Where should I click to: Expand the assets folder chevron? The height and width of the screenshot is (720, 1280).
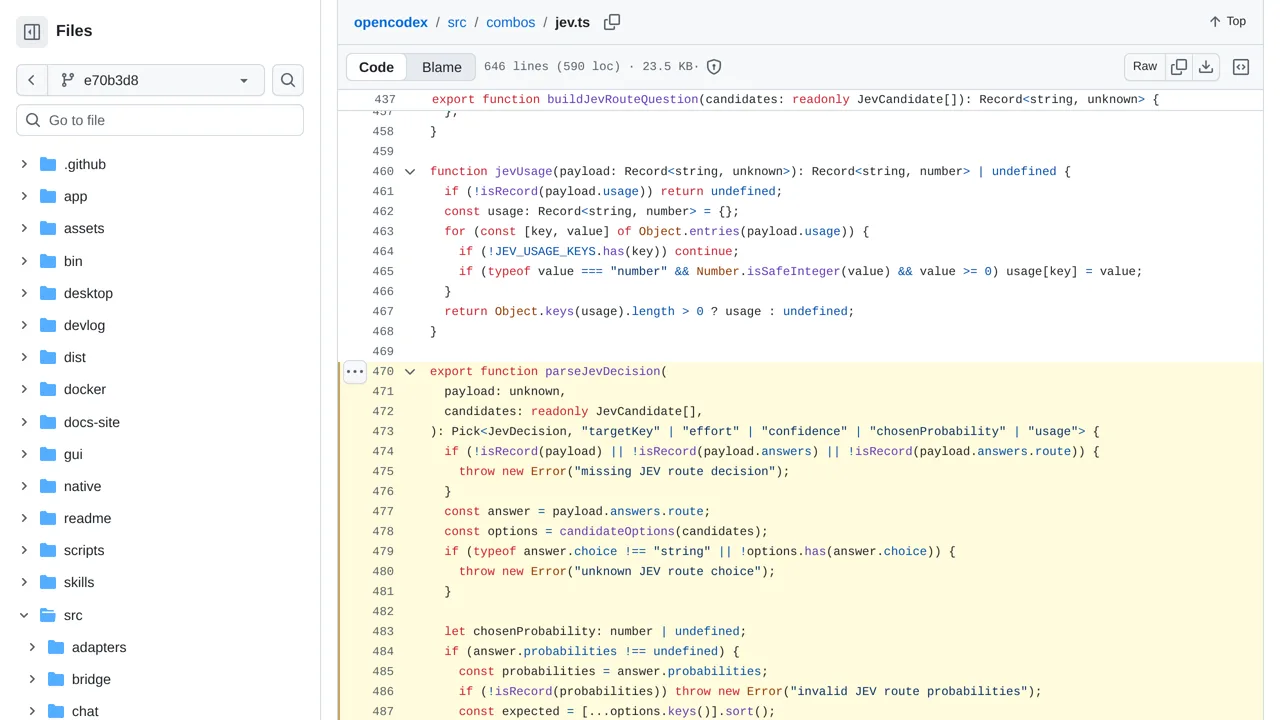[24, 228]
